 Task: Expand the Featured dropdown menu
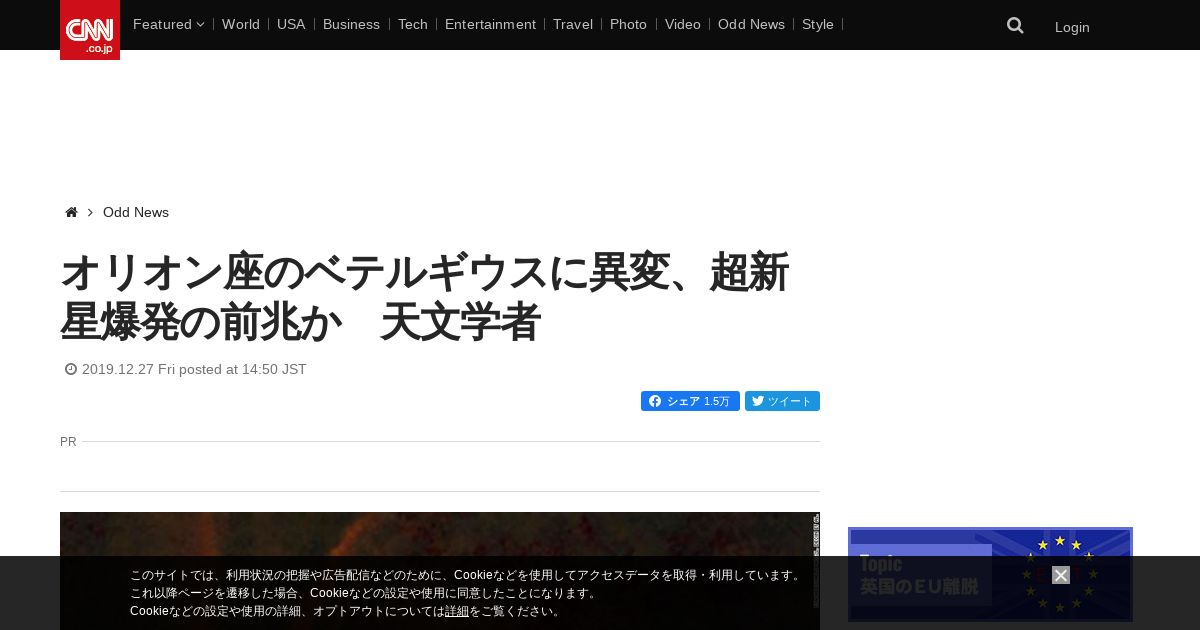click(x=168, y=24)
